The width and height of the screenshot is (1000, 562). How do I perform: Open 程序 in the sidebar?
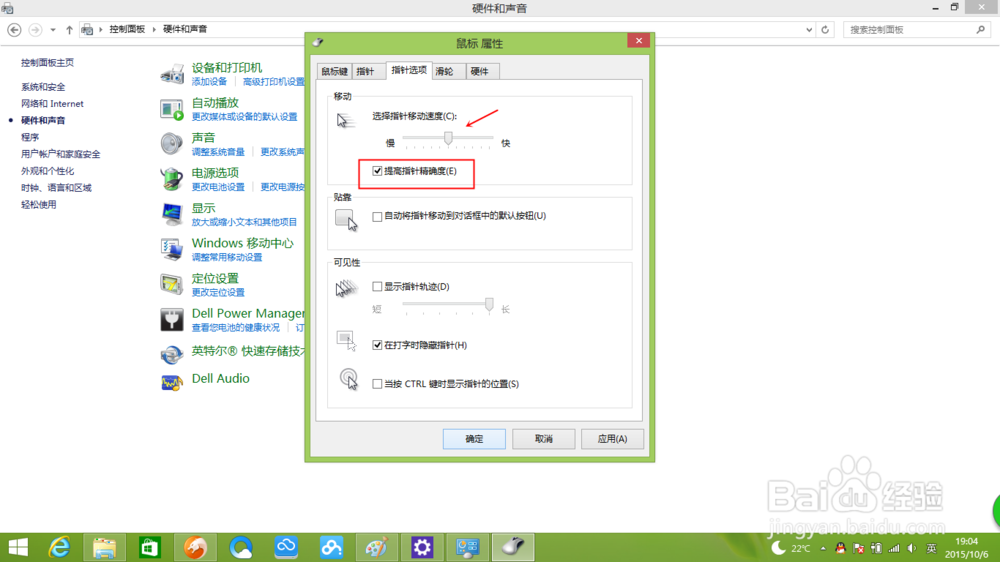[30, 137]
